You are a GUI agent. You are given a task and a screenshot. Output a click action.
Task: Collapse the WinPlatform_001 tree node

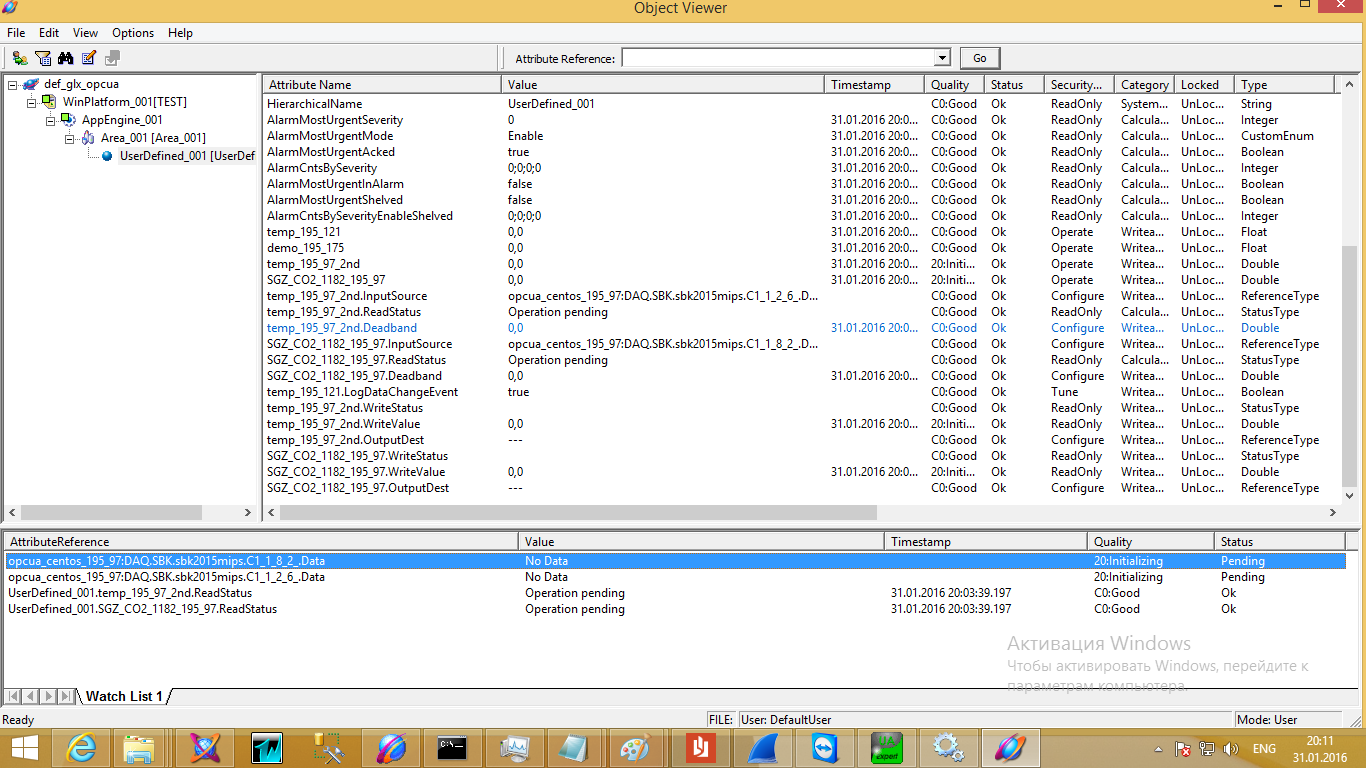pos(31,102)
